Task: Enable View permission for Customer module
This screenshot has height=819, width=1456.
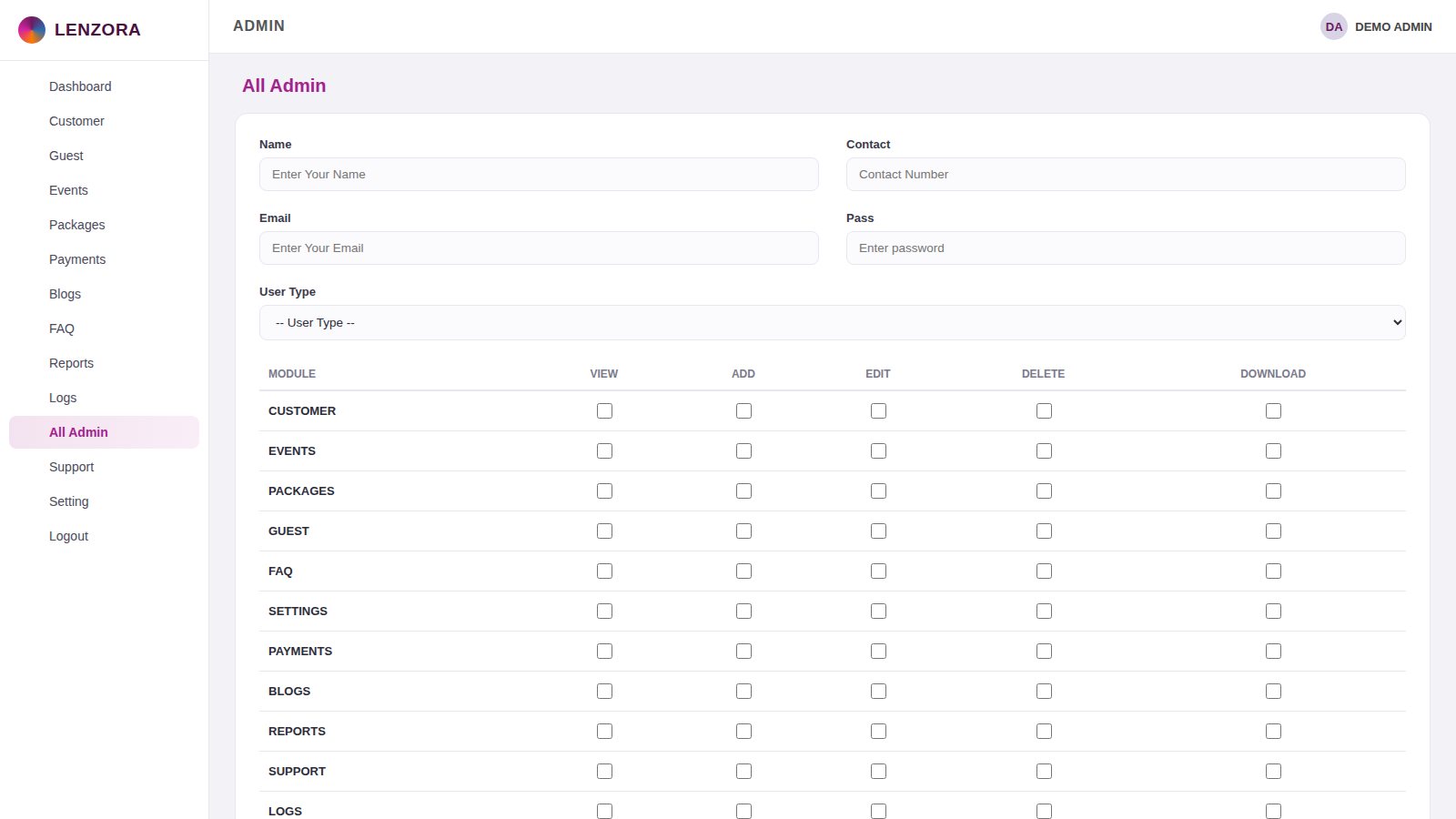Action: click(604, 411)
